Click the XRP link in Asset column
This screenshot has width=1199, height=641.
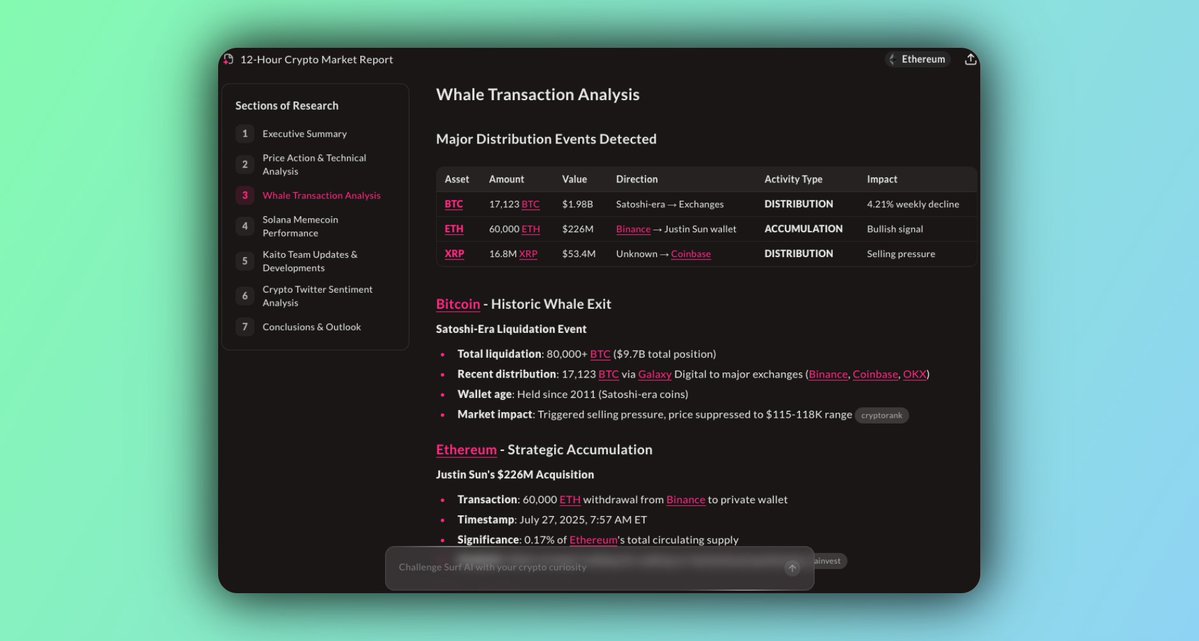pyautogui.click(x=454, y=254)
